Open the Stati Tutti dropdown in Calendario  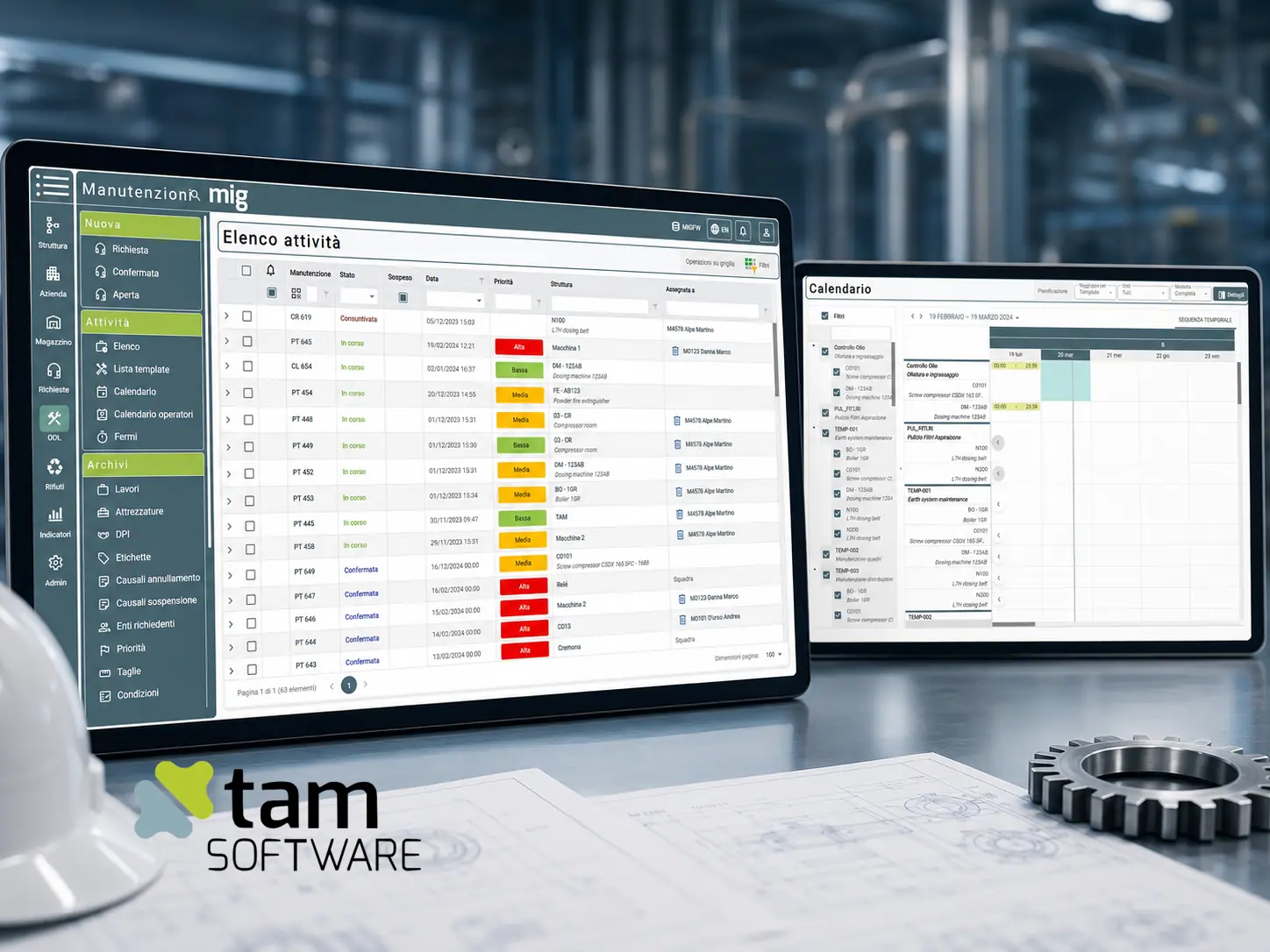1145,293
